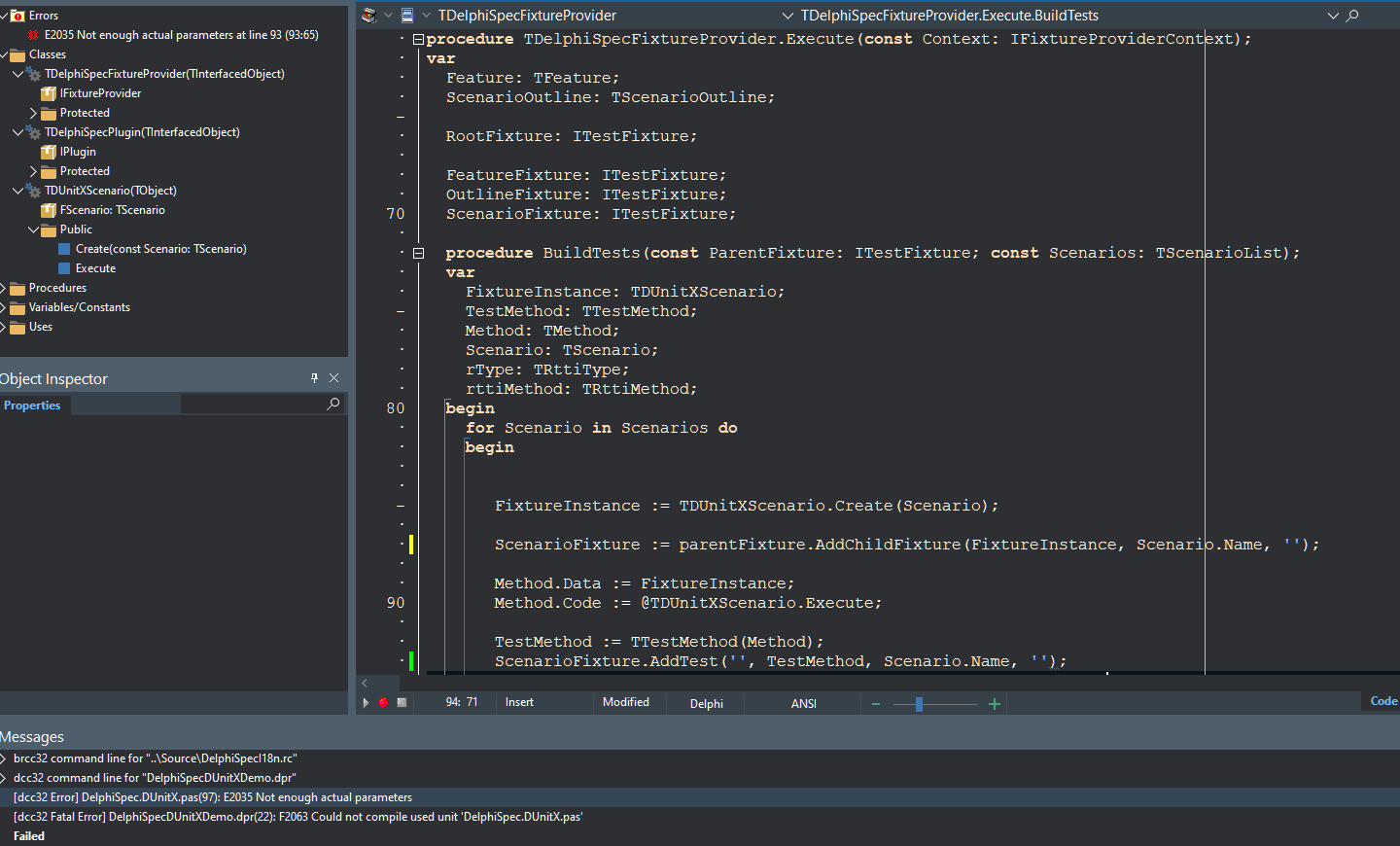The image size is (1400, 846).
Task: Switch to the Properties tab
Action: [32, 405]
